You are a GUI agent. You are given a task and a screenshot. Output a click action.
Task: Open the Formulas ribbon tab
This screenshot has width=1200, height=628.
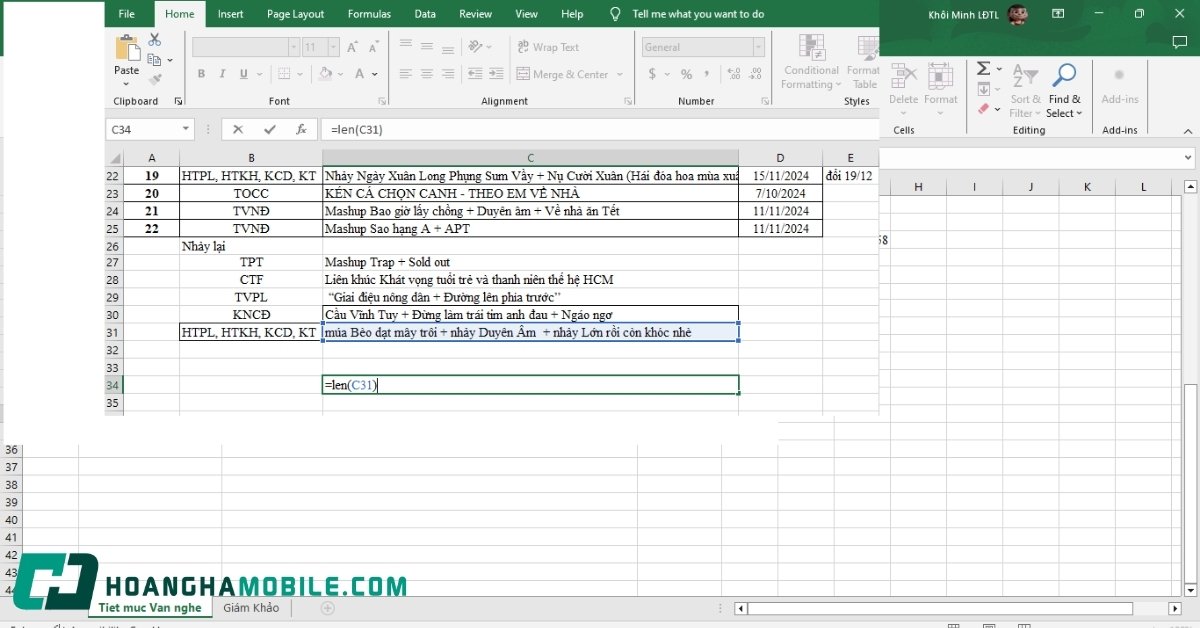coord(369,14)
